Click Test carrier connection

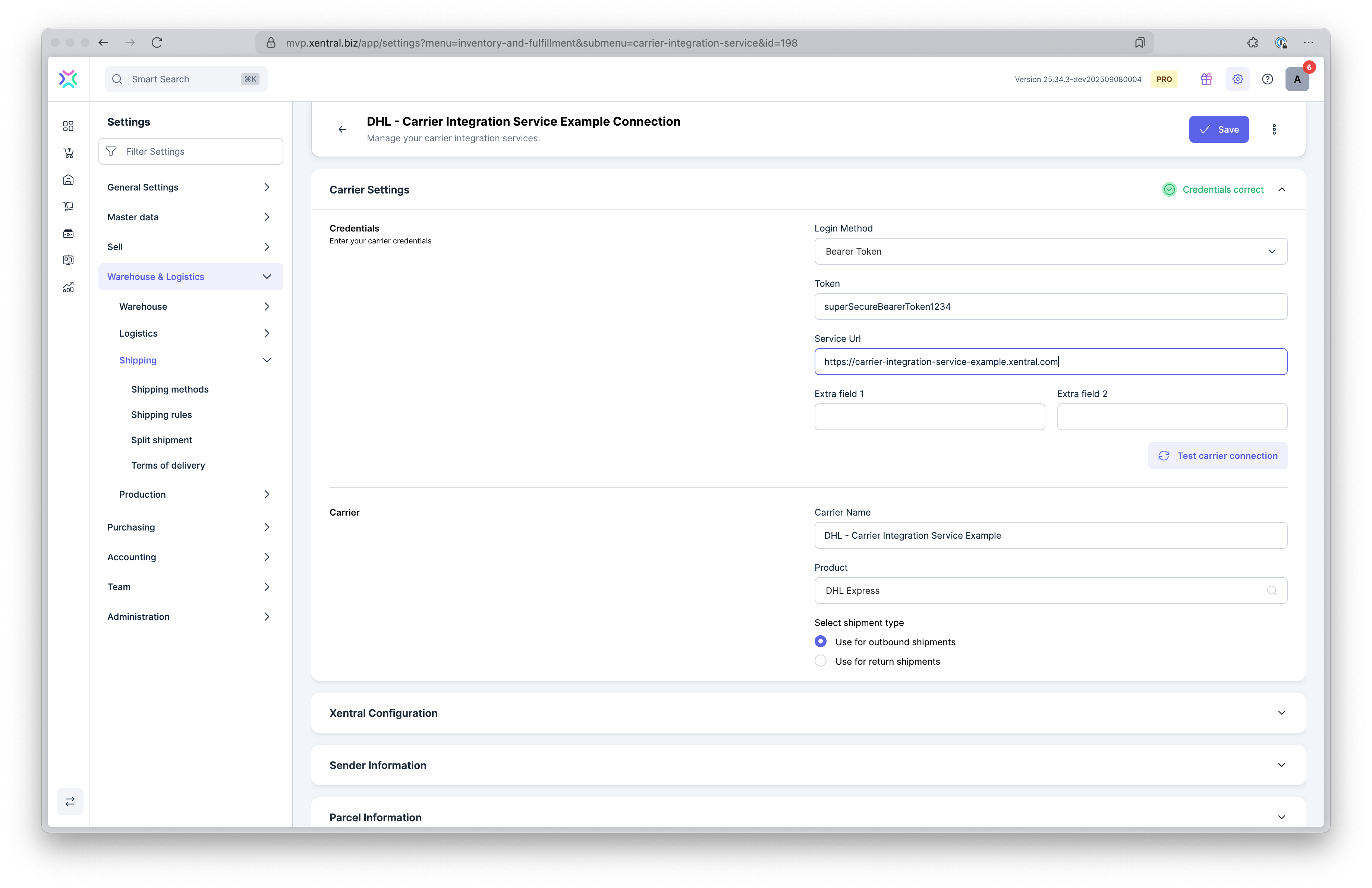(1218, 455)
